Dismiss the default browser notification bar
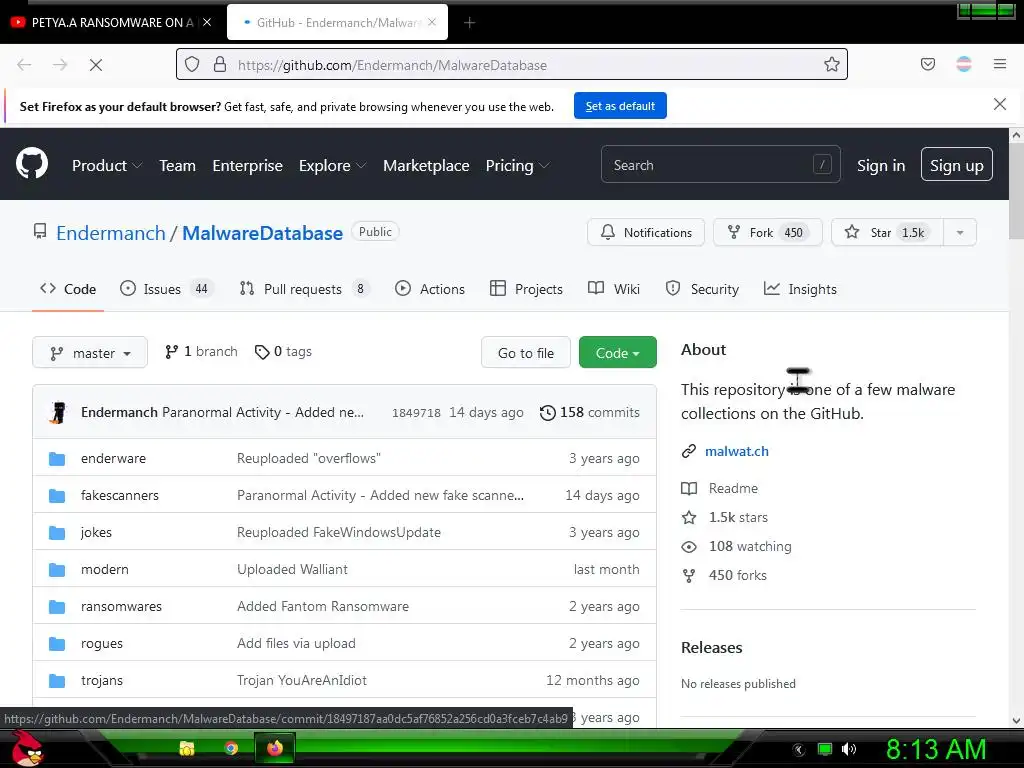The height and width of the screenshot is (768, 1024). pos(999,104)
